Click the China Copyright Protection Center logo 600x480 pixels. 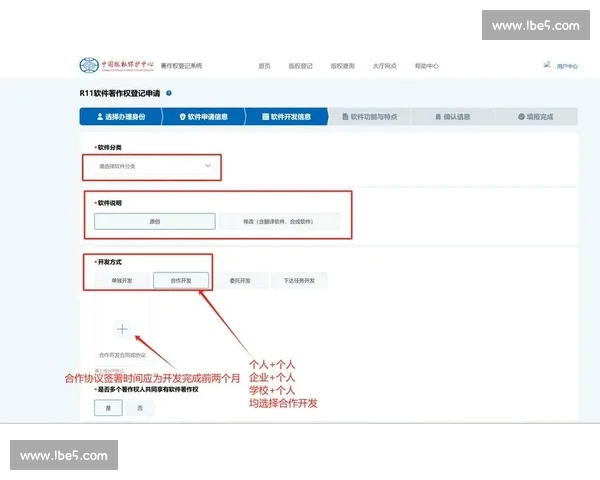coord(116,65)
